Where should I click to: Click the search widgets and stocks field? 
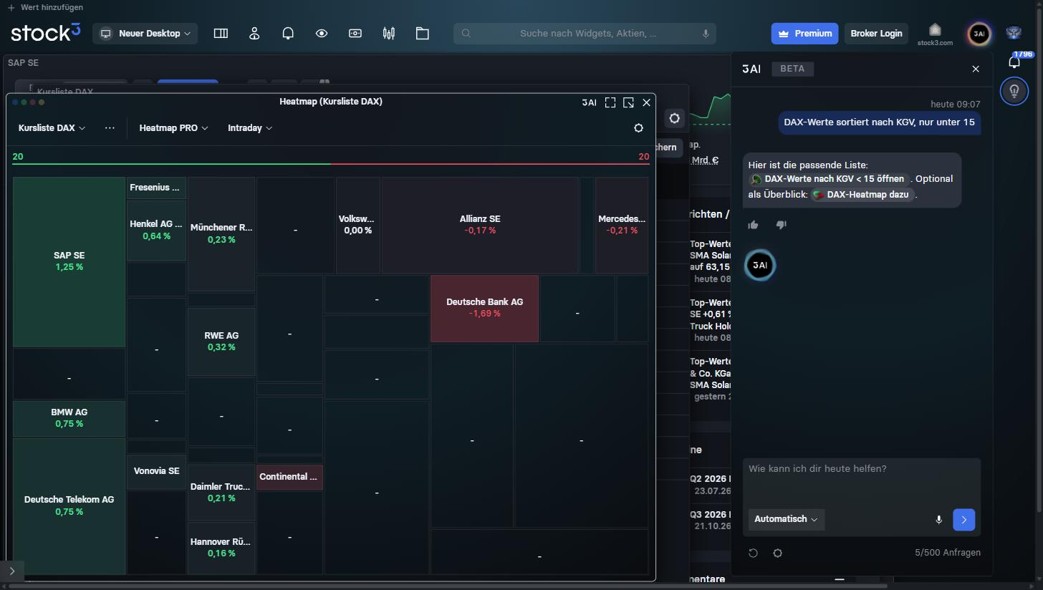tap(585, 33)
